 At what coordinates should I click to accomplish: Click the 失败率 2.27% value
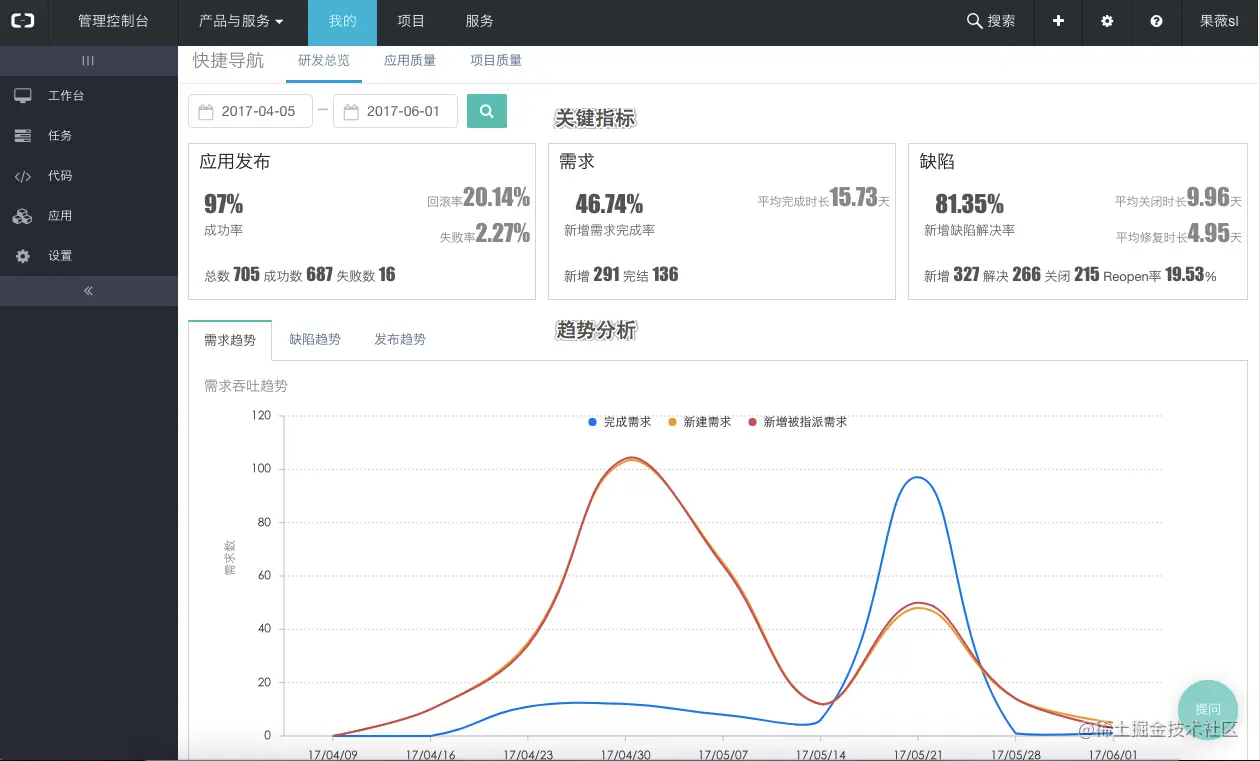coord(485,235)
